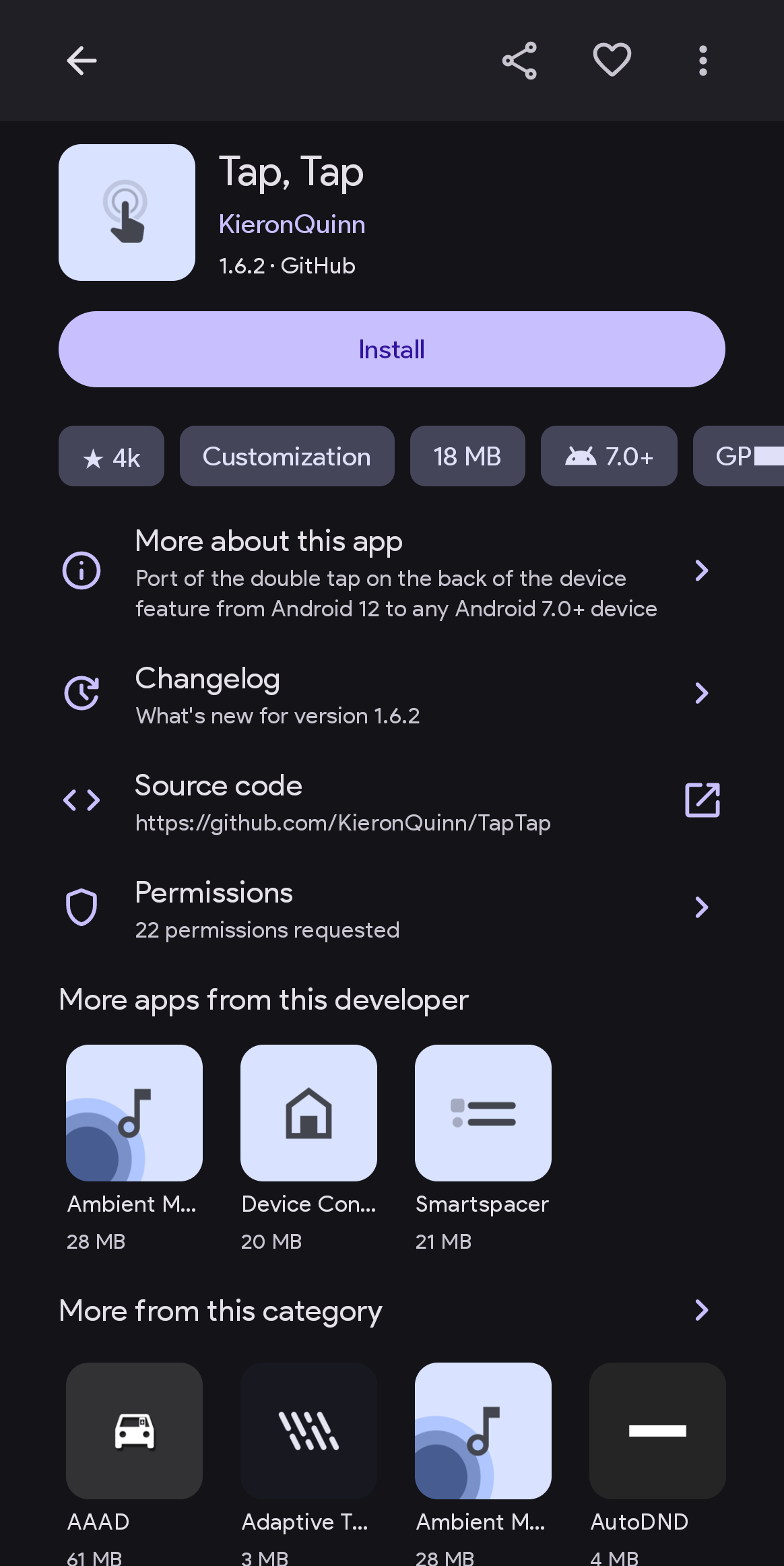Tap the Android 7.0+ chip
Image resolution: width=784 pixels, height=1566 pixels.
[x=609, y=456]
